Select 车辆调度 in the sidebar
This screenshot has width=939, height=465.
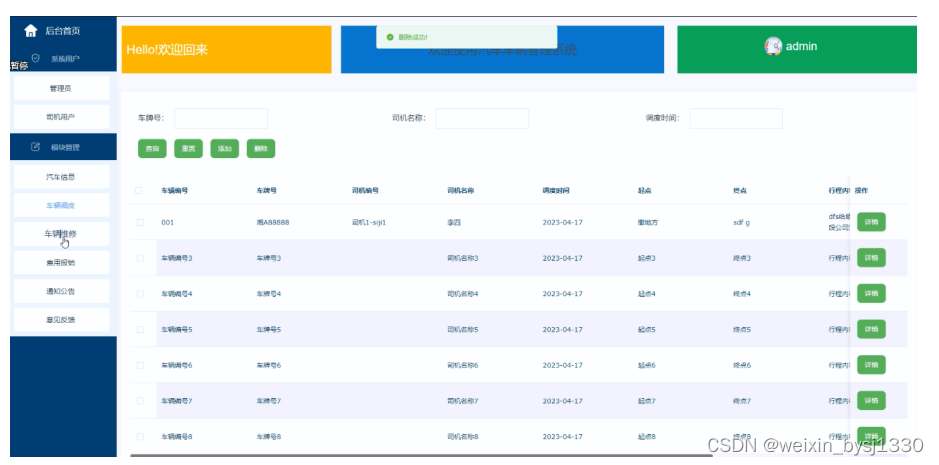pyautogui.click(x=62, y=206)
